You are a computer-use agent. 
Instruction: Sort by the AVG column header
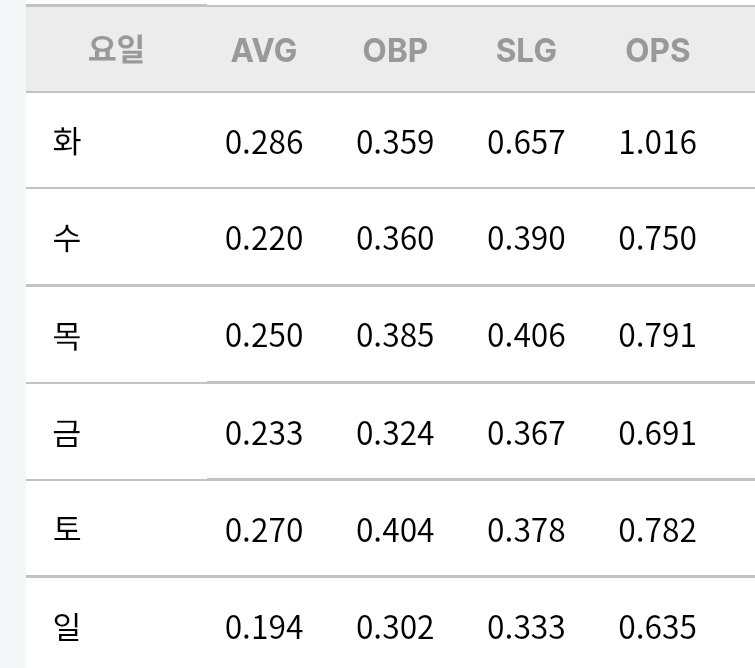pos(264,50)
